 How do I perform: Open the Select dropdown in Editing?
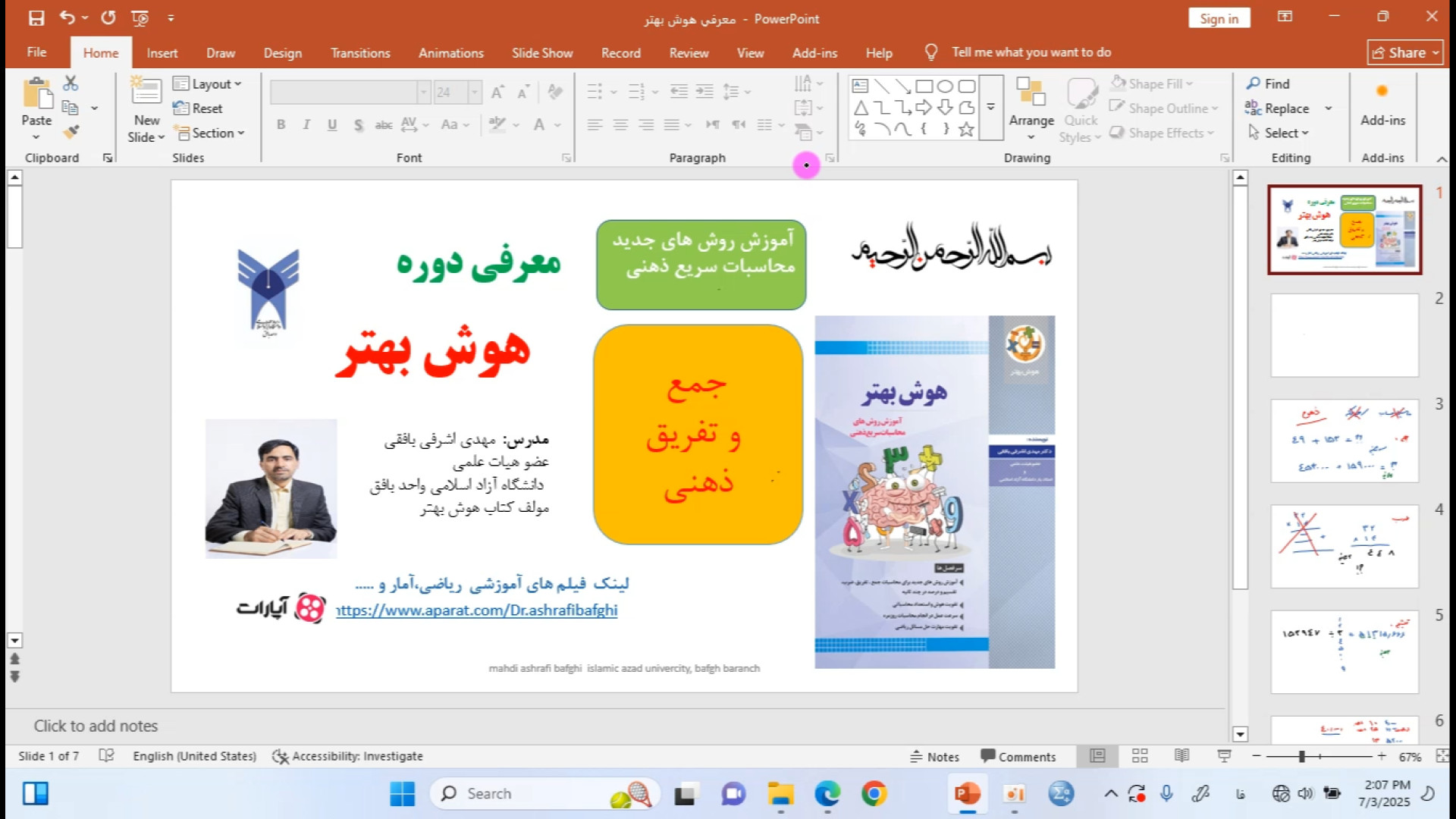click(x=1279, y=133)
